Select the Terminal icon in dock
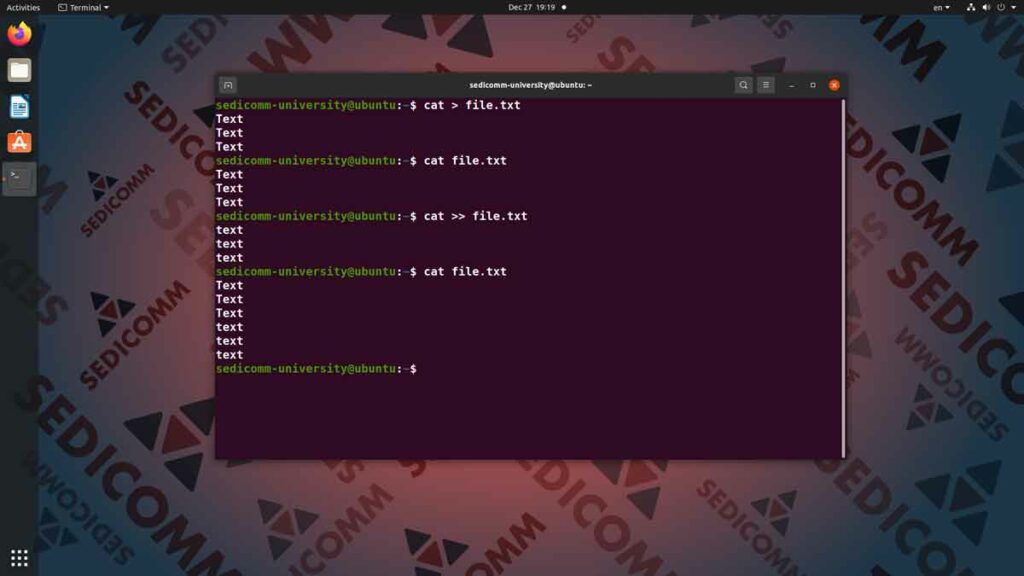Viewport: 1024px width, 576px height. [x=19, y=178]
